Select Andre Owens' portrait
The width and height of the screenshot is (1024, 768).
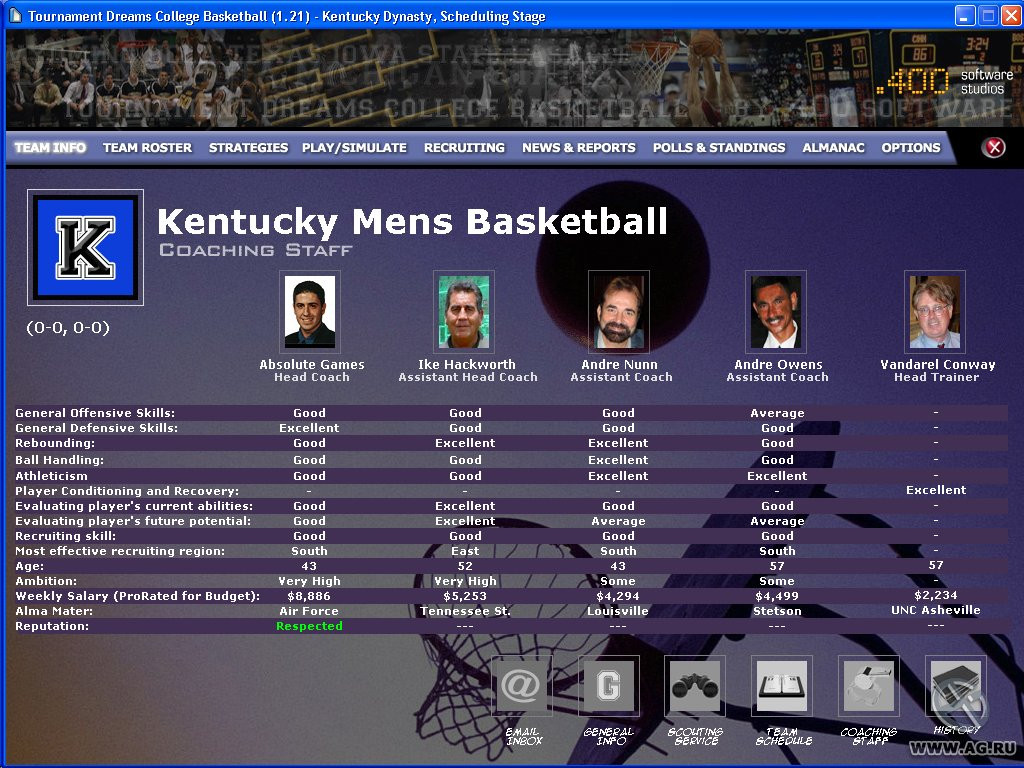tap(776, 312)
